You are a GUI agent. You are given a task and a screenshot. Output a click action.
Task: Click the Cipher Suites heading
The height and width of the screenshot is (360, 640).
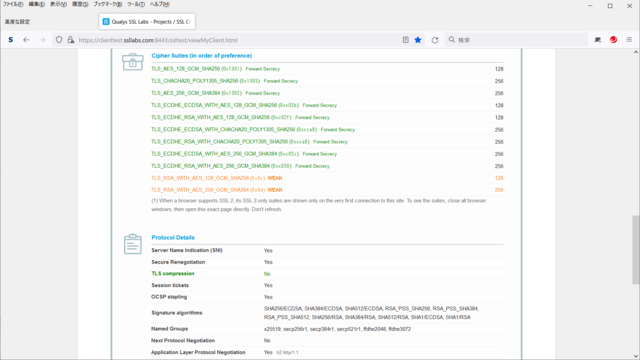click(202, 56)
